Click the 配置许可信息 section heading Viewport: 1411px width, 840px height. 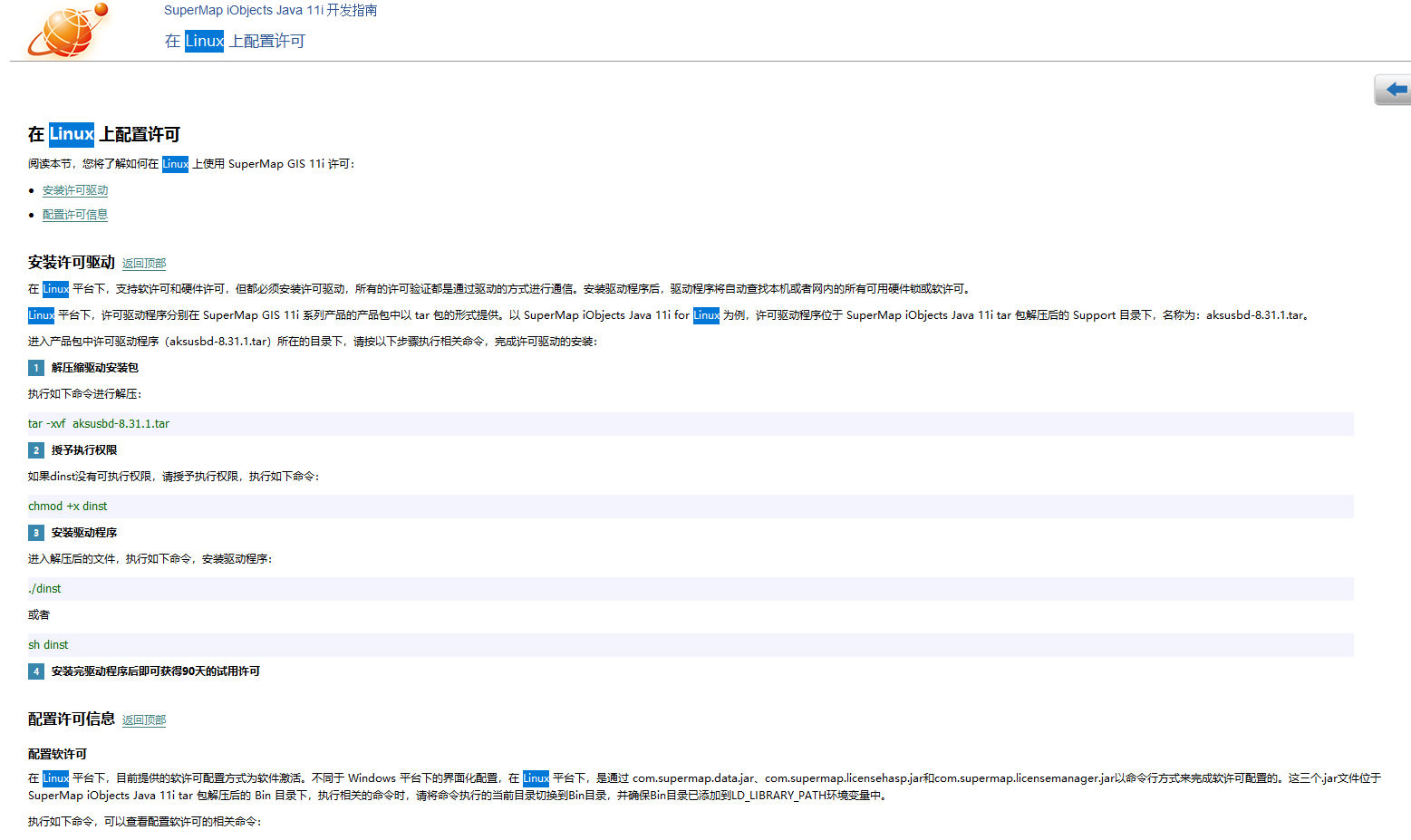[72, 719]
